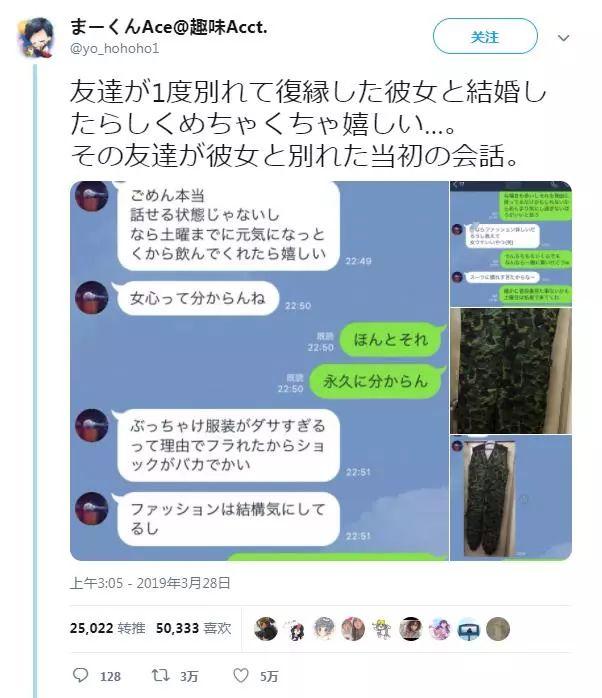Open the まーくんAce@趣味Acct. display name
This screenshot has width=602, height=698.
point(169,27)
